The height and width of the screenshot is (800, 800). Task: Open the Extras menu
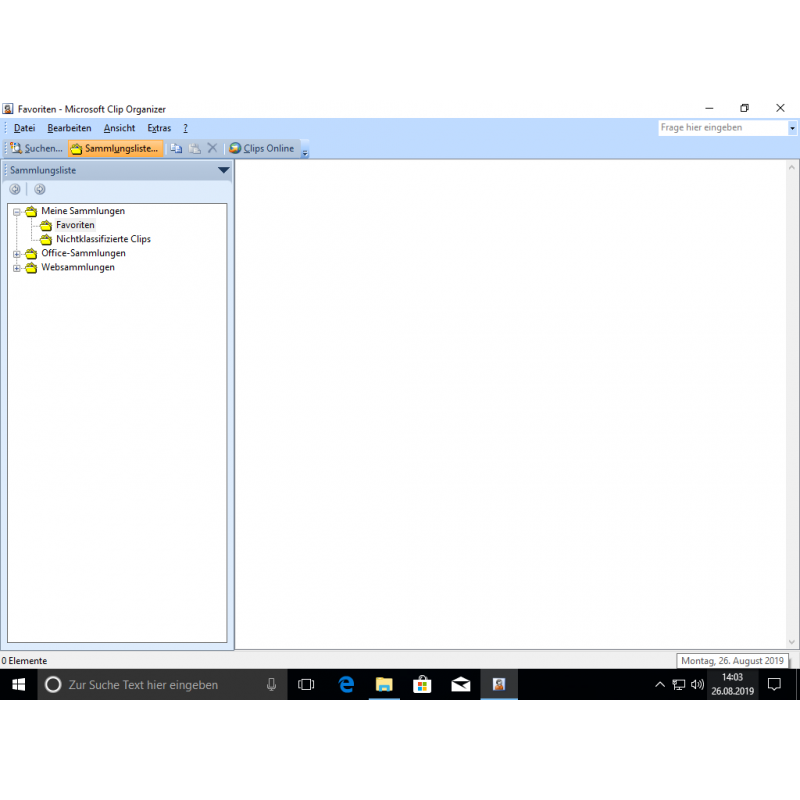point(159,128)
